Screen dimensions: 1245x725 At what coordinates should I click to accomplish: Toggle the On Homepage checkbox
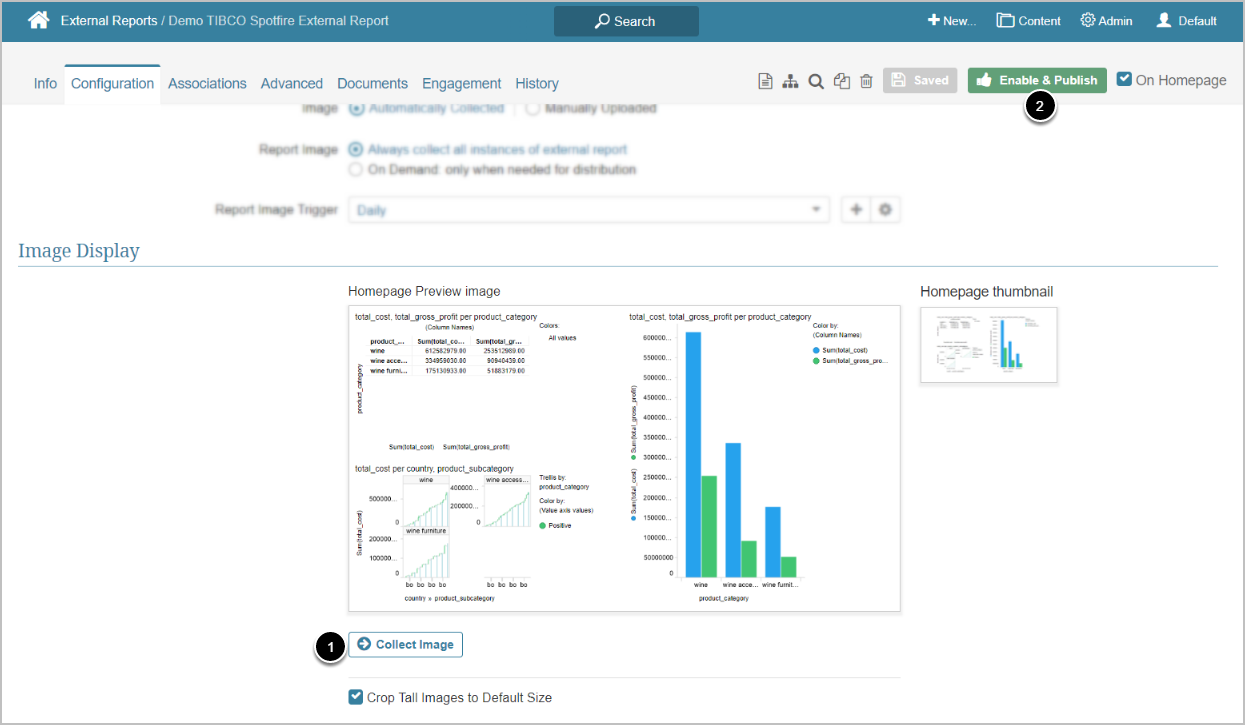pyautogui.click(x=1125, y=80)
